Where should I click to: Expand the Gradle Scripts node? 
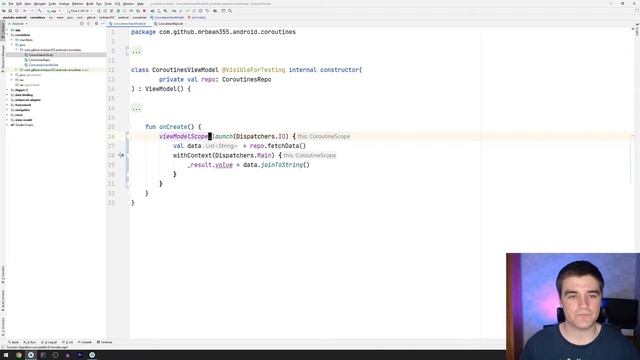pos(7,125)
